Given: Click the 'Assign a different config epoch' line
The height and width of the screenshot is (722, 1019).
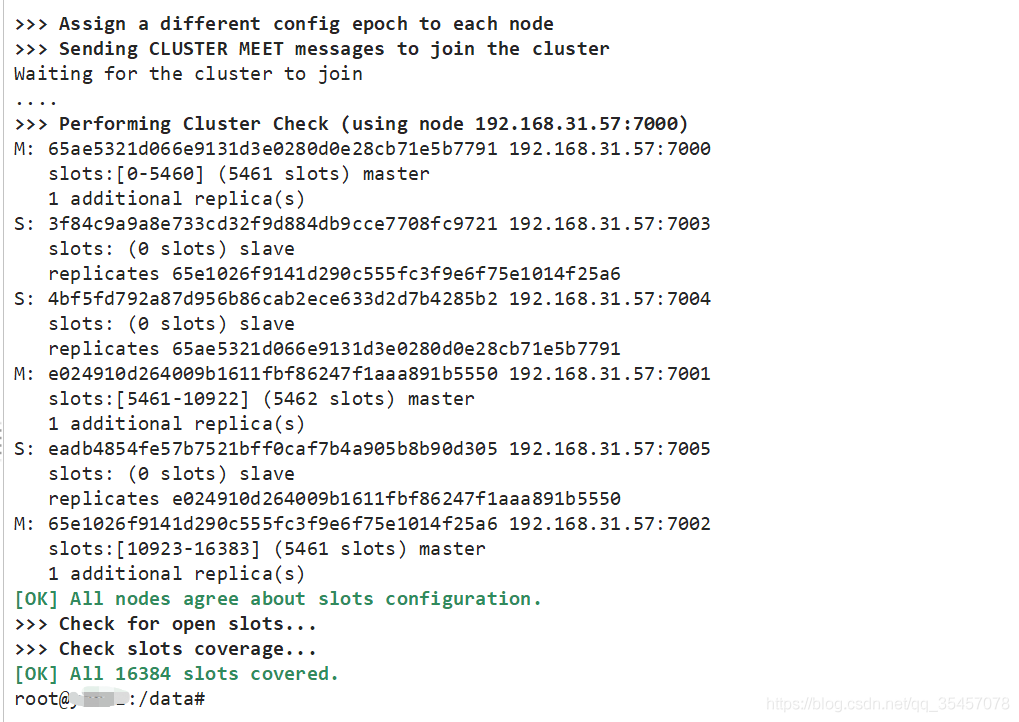Looking at the screenshot, I should click(x=283, y=24).
